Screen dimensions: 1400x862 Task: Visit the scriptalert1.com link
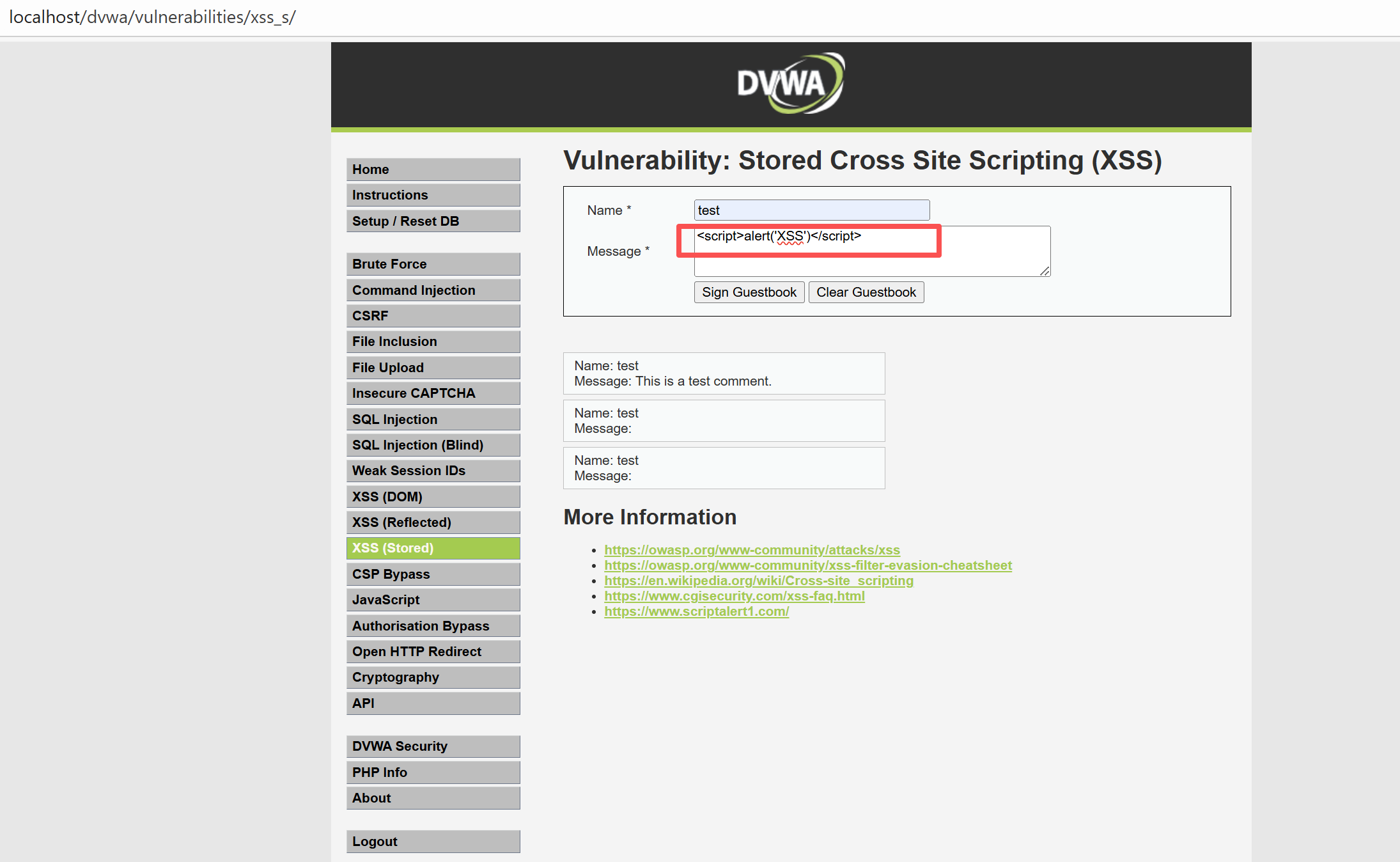[x=696, y=611]
